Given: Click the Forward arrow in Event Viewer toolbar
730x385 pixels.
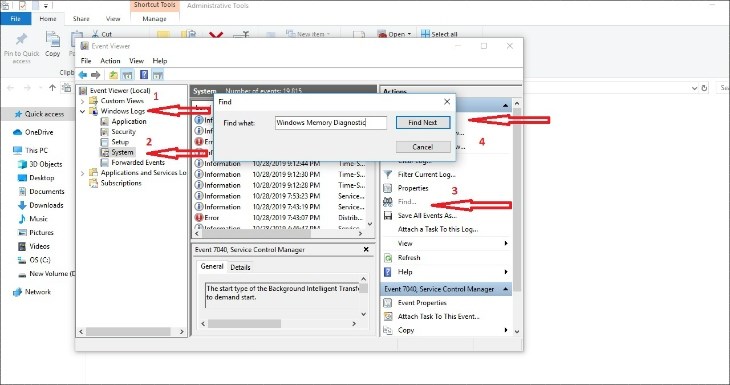Looking at the screenshot, I should (x=95, y=75).
